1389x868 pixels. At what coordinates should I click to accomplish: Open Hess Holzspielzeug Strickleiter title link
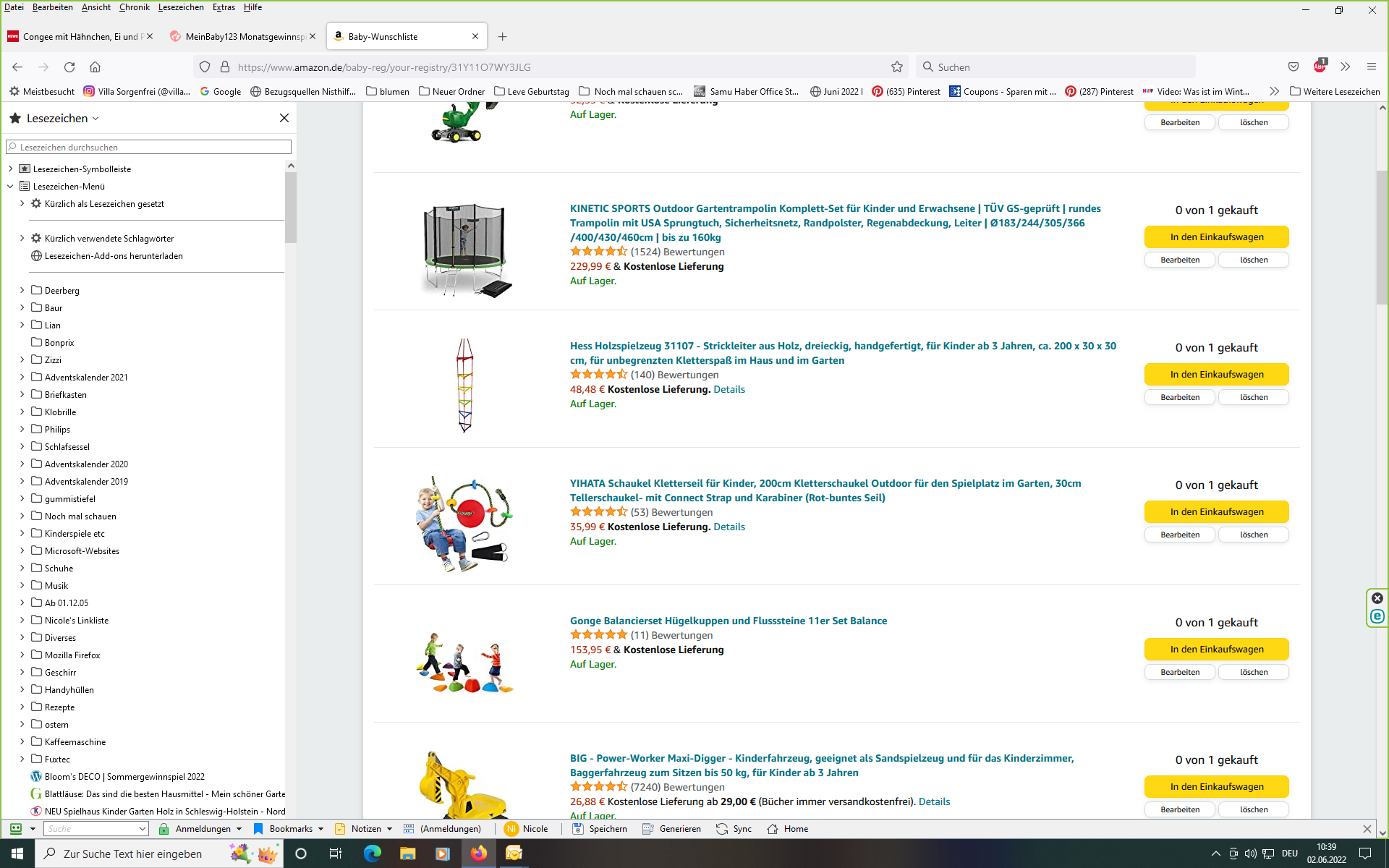(843, 353)
